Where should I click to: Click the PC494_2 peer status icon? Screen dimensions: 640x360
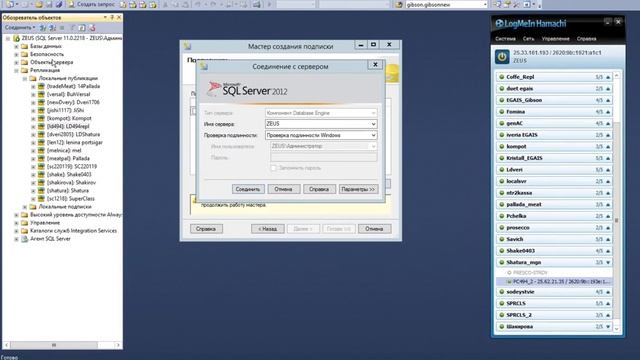[x=509, y=282]
